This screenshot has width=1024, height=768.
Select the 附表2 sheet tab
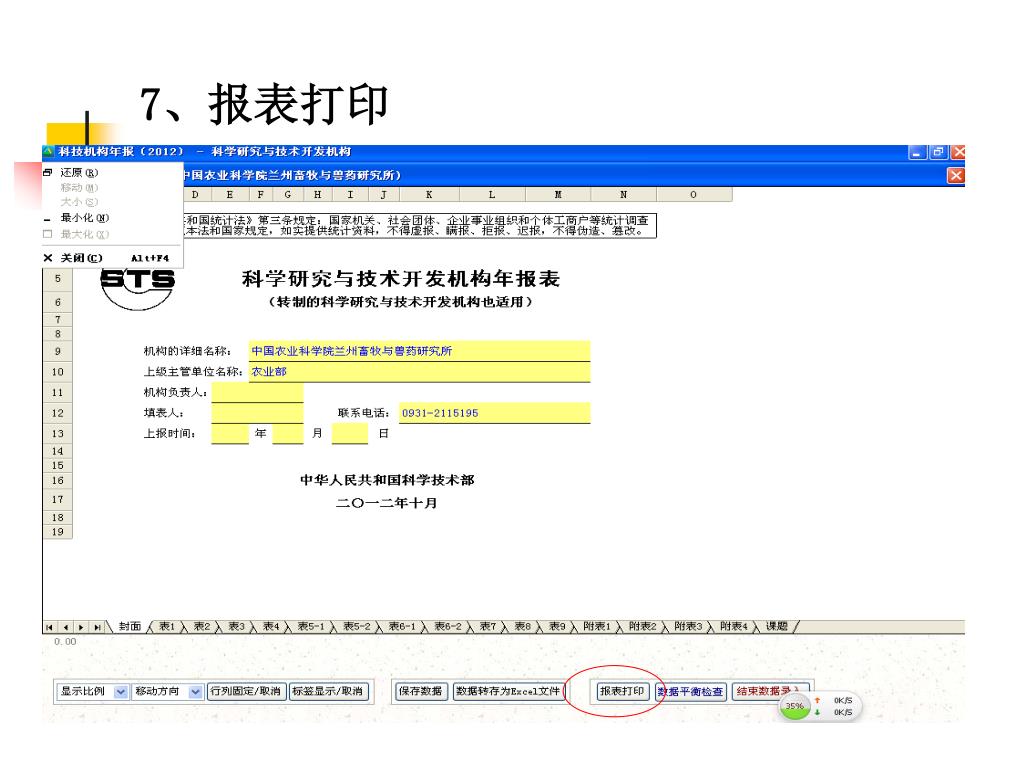pos(643,626)
